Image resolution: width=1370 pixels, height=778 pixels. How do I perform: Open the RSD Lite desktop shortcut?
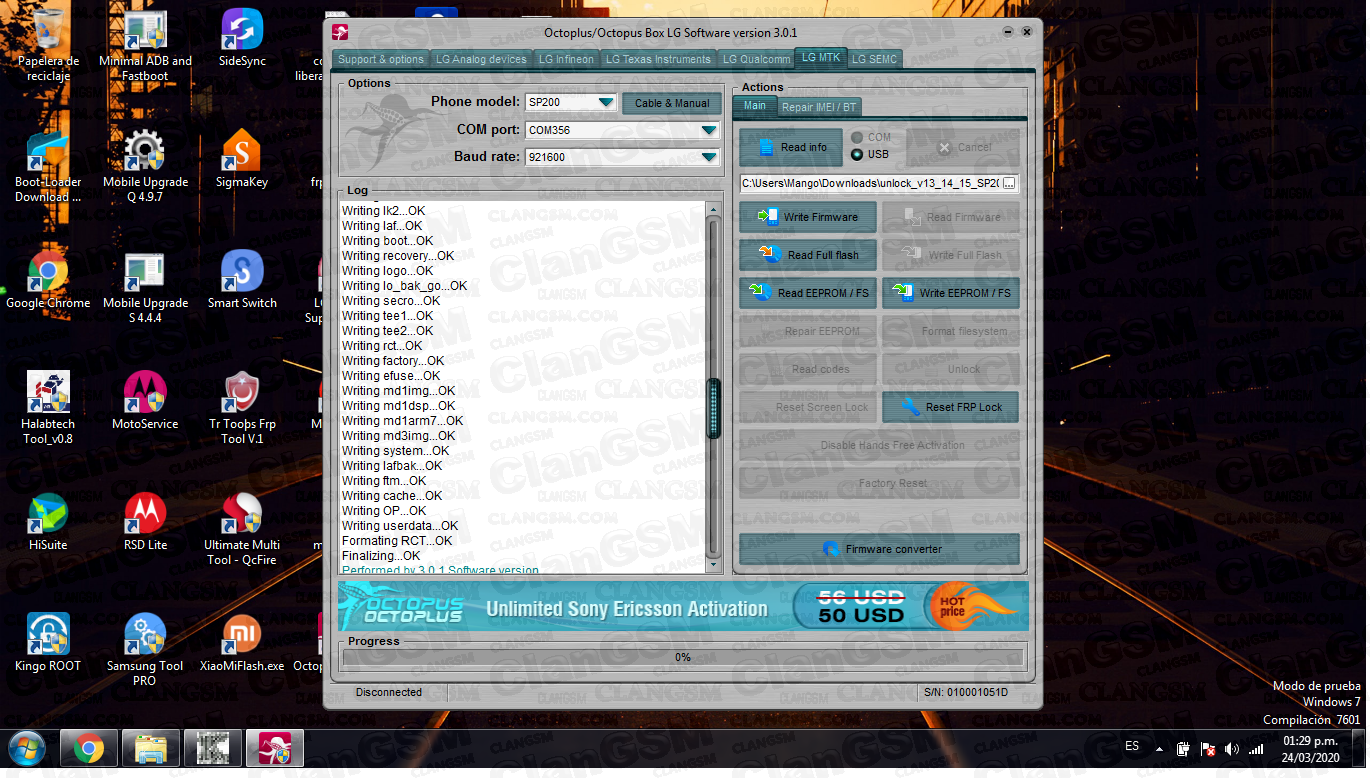145,523
